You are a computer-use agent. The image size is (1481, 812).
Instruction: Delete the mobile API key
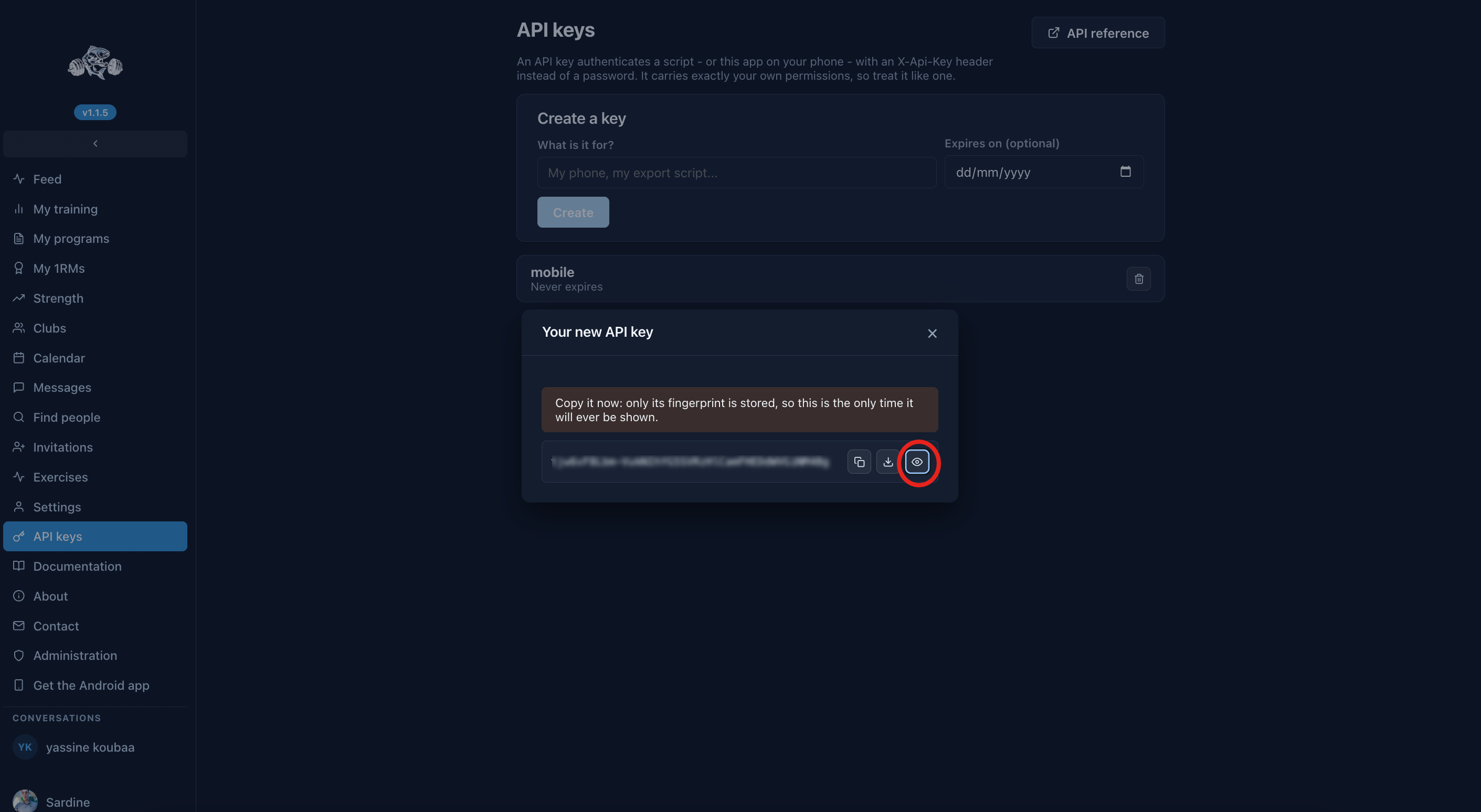(x=1138, y=279)
